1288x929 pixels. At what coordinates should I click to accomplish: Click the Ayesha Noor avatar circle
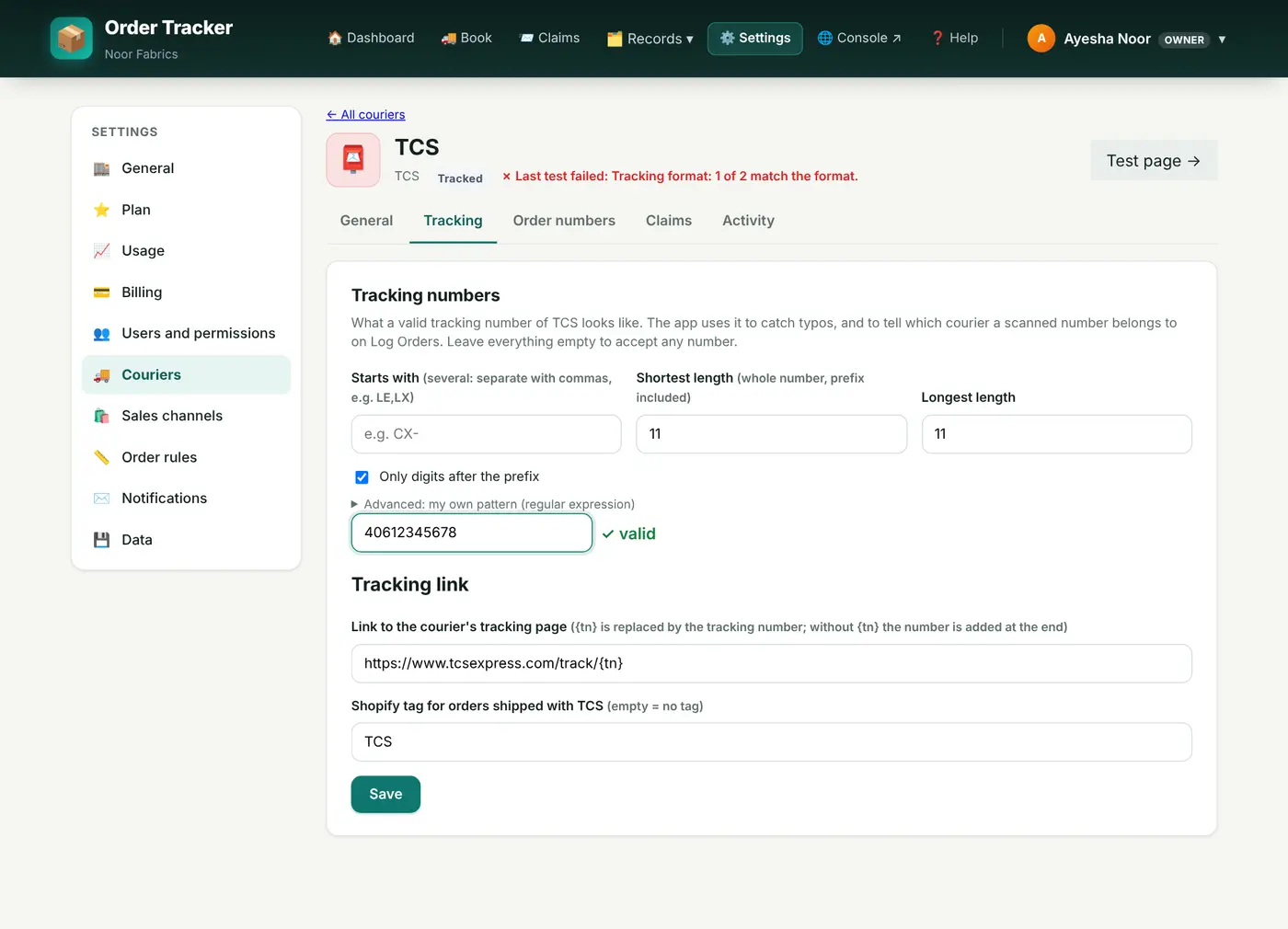coord(1041,39)
